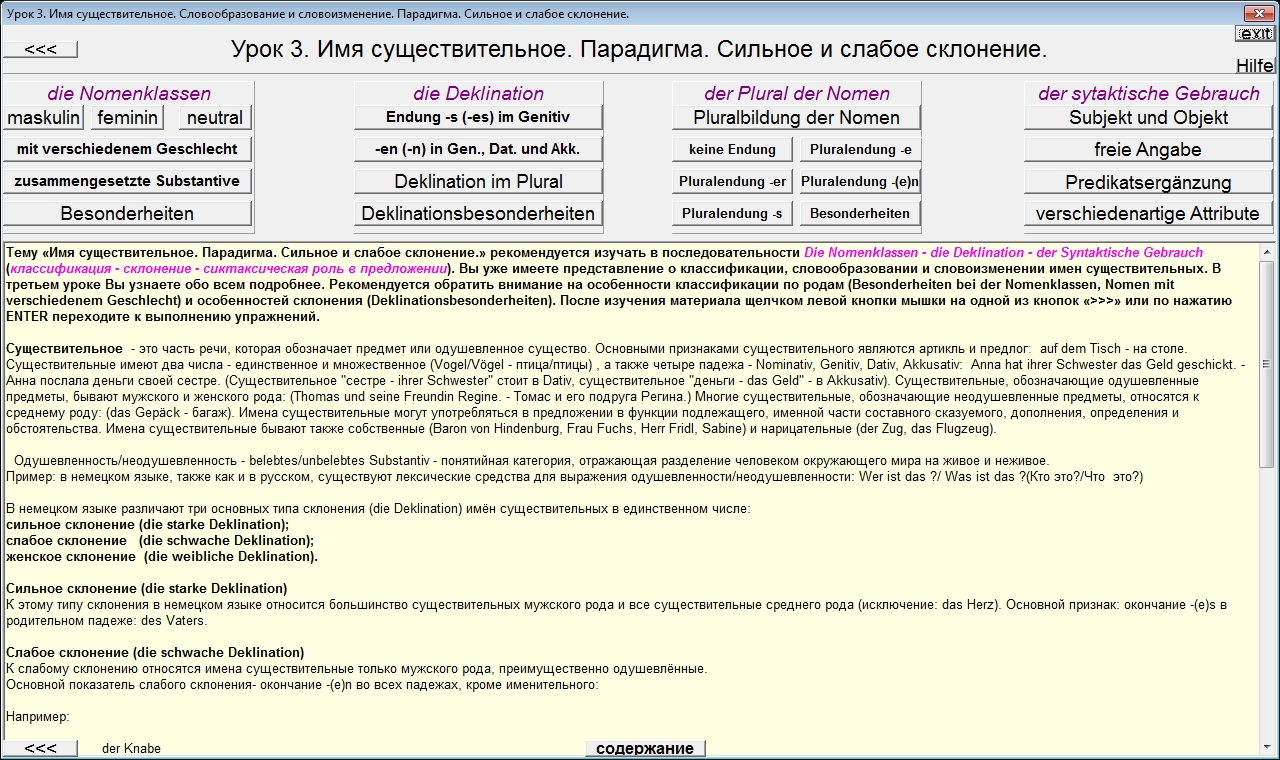Viewport: 1280px width, 760px height.
Task: Open Hilfe help link
Action: (x=1254, y=66)
